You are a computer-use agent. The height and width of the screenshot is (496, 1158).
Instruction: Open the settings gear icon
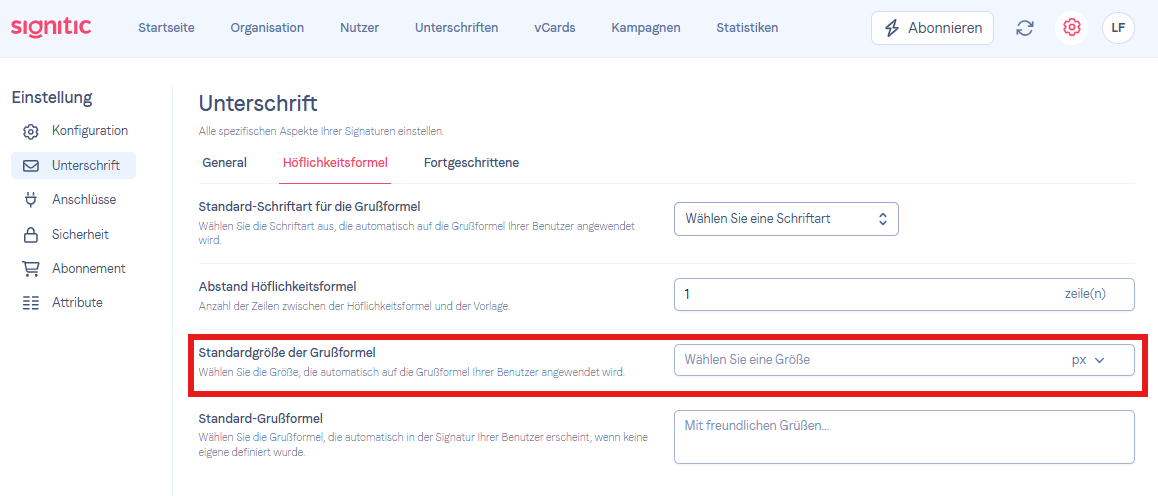(1071, 28)
